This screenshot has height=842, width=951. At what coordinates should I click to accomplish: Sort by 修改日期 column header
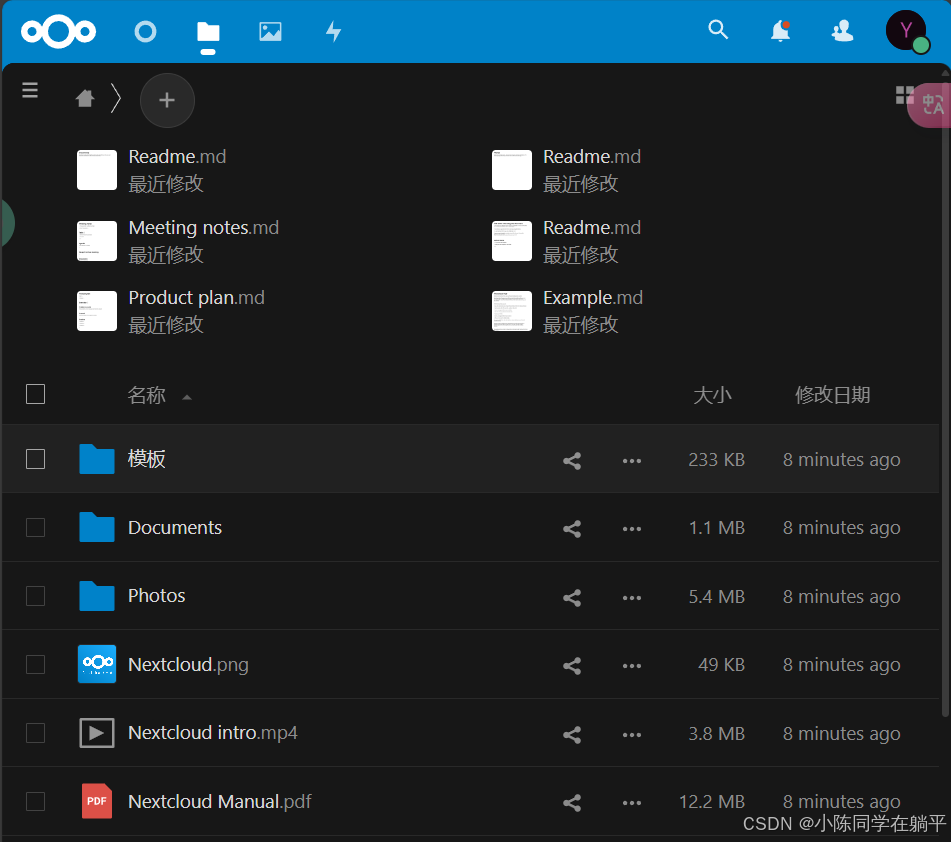pos(832,395)
